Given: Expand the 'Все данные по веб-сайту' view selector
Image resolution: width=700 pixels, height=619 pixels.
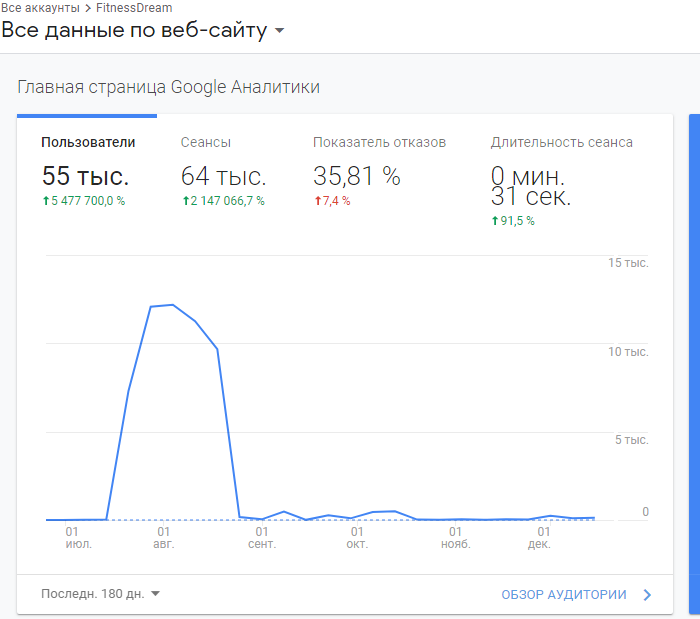Looking at the screenshot, I should pyautogui.click(x=142, y=30).
